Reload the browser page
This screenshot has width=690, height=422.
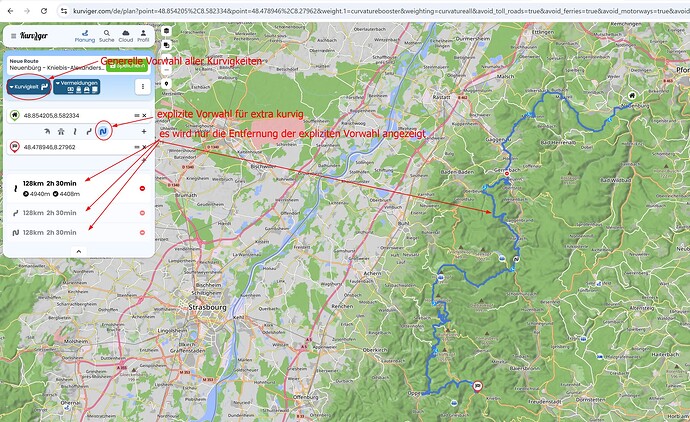point(44,11)
